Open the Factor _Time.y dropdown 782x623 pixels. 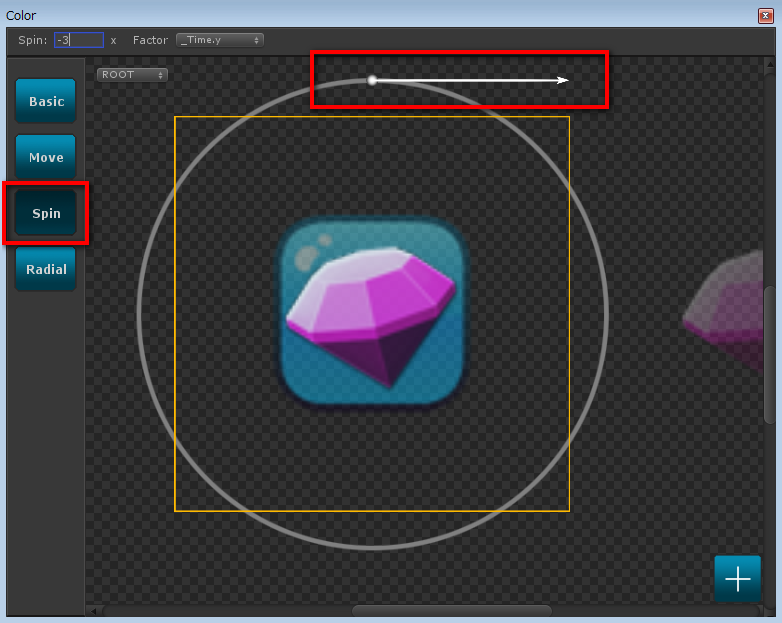pyautogui.click(x=220, y=40)
